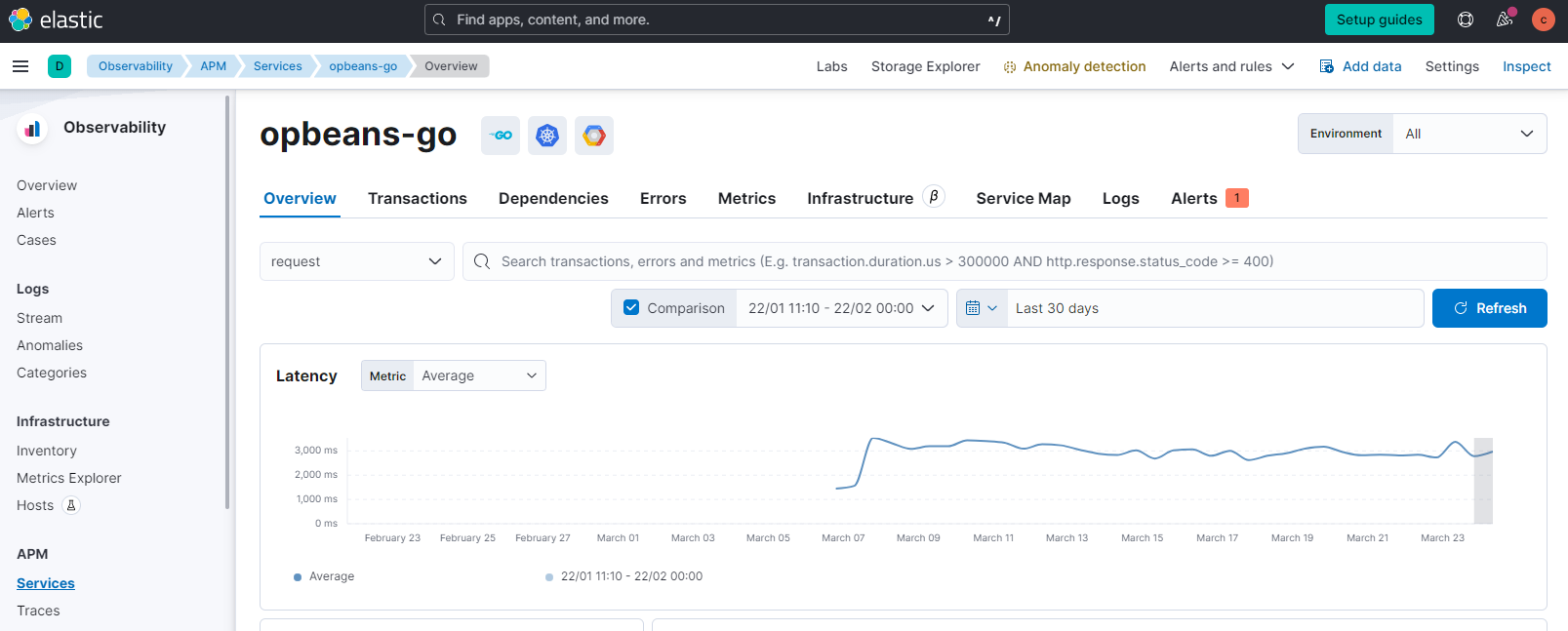
Task: Switch to the Metrics tab
Action: [746, 198]
